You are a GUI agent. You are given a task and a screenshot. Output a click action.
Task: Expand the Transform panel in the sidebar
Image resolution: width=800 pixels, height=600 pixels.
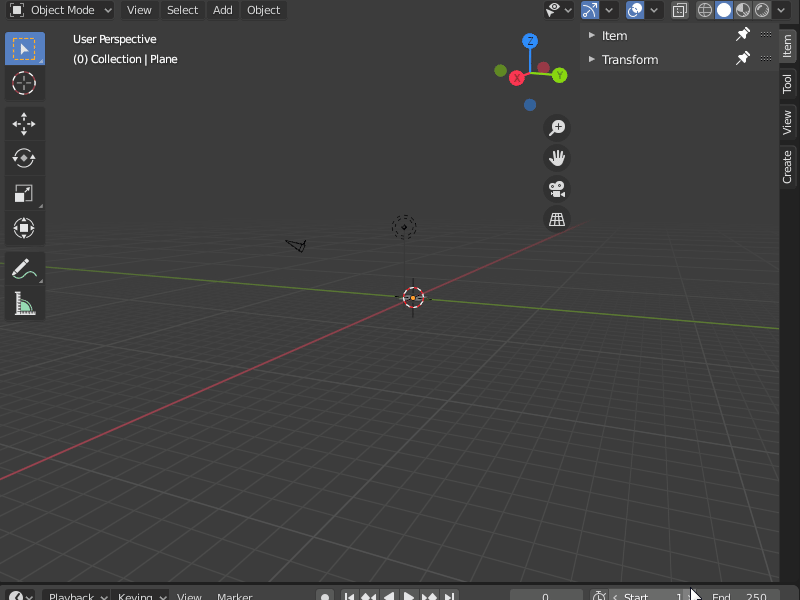point(631,59)
